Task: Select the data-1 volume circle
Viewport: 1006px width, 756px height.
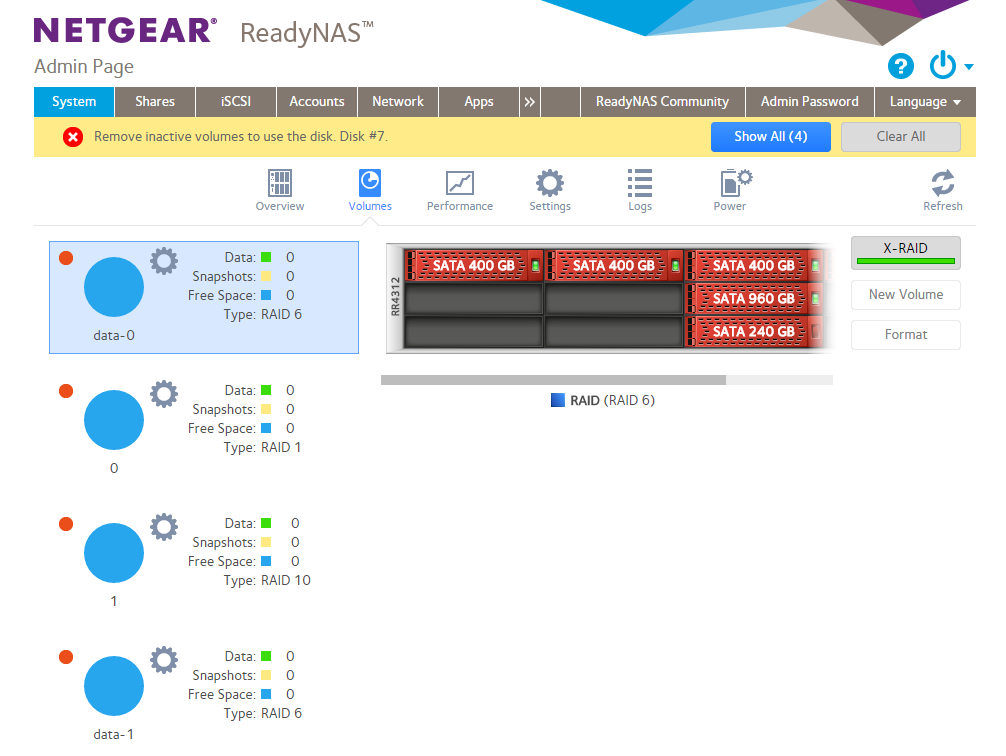Action: pos(114,685)
